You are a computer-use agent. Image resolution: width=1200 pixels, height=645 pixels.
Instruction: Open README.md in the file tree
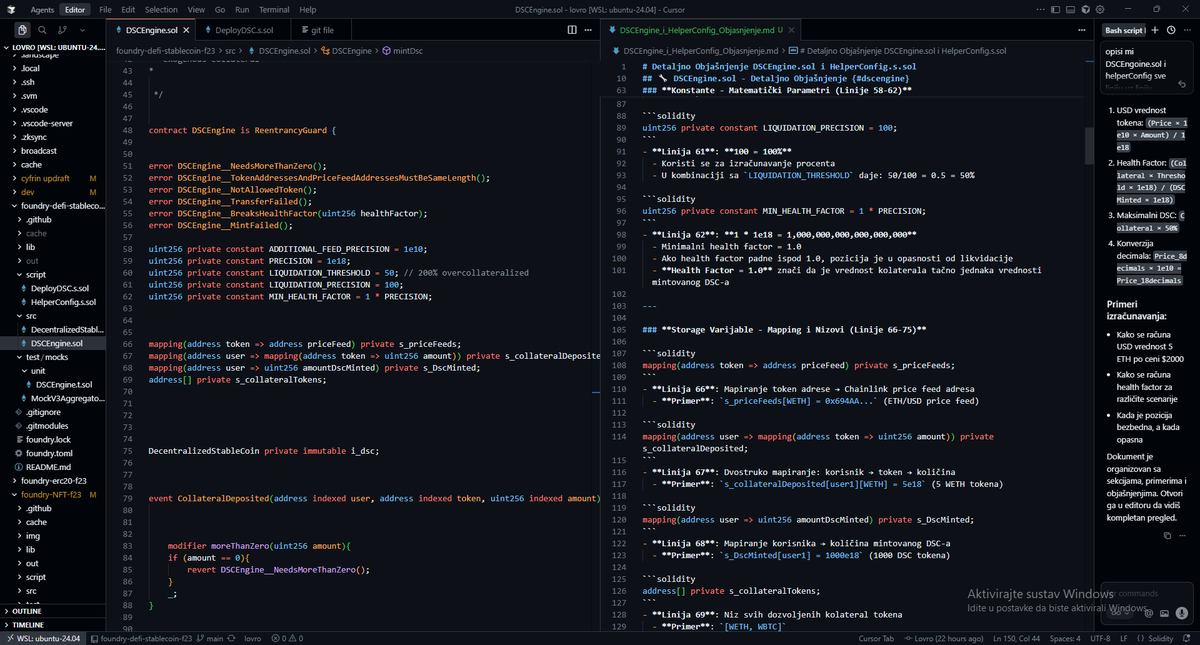click(53, 467)
